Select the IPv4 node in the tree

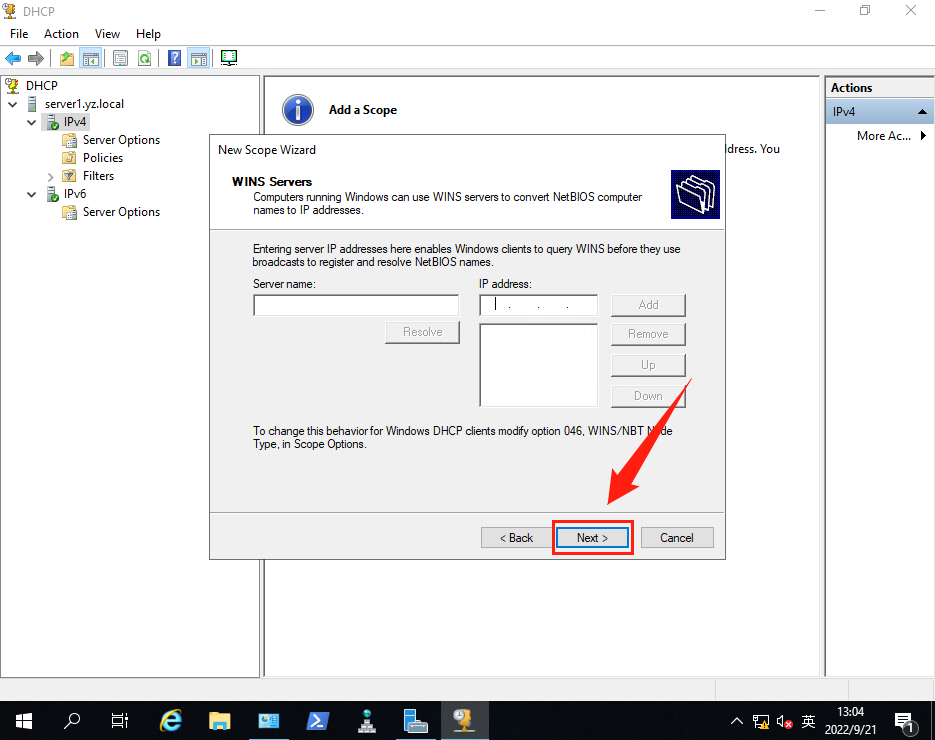pyautogui.click(x=75, y=122)
